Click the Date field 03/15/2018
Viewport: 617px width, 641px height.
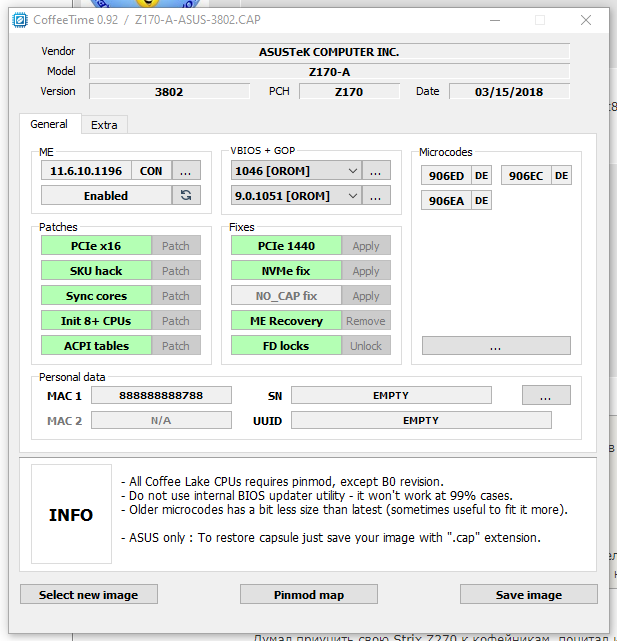point(509,91)
